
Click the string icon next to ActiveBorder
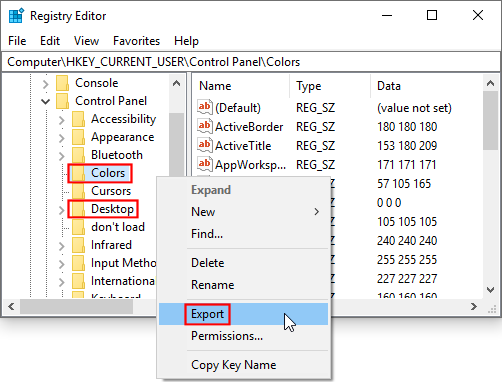pos(205,126)
